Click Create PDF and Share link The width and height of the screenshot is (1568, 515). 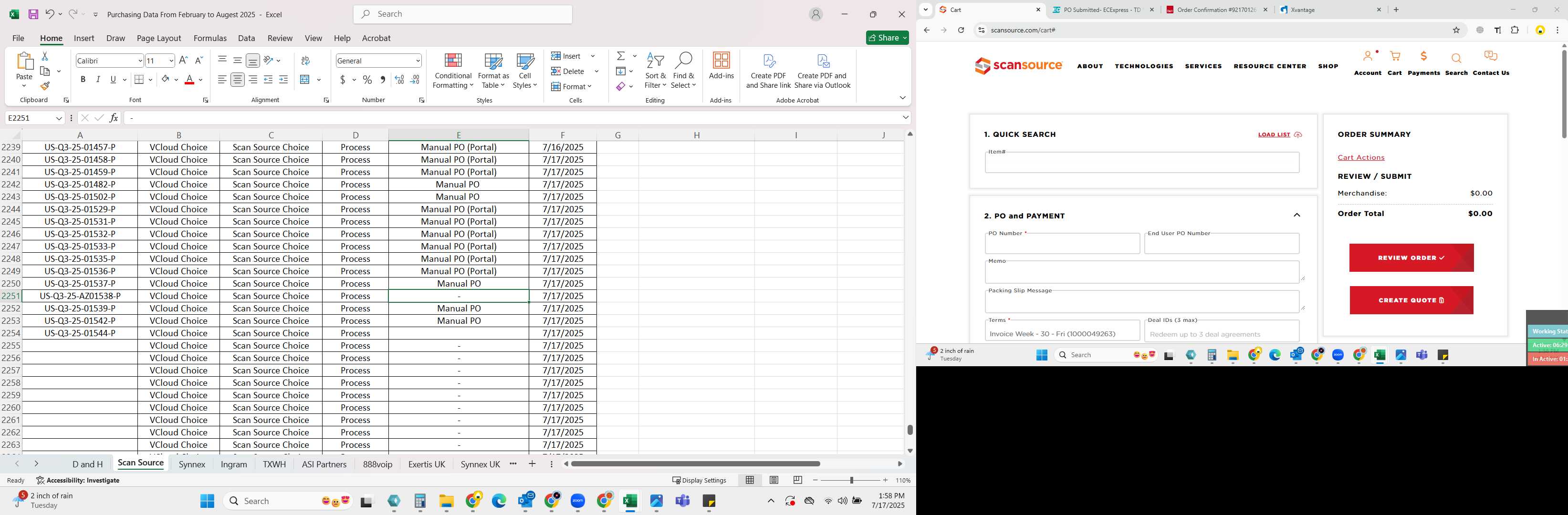[x=768, y=71]
